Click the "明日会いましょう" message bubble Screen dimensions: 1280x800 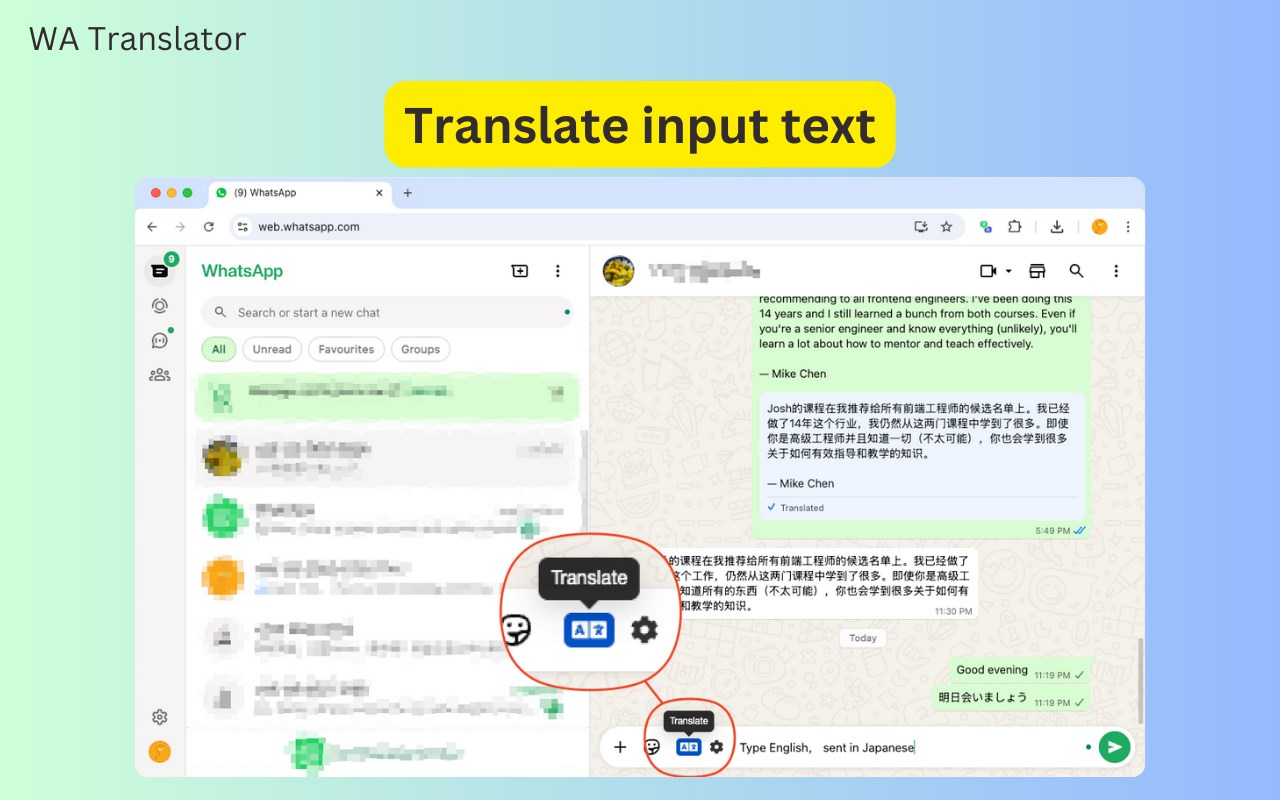[x=1011, y=698]
